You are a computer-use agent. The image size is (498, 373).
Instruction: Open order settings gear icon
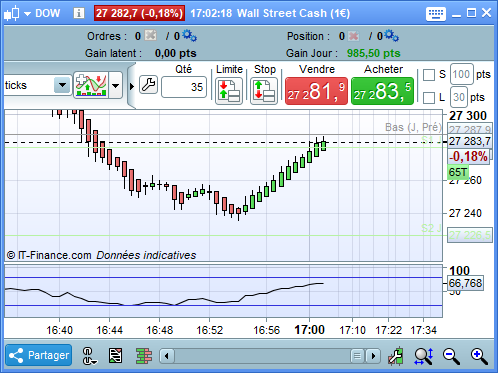point(189,36)
